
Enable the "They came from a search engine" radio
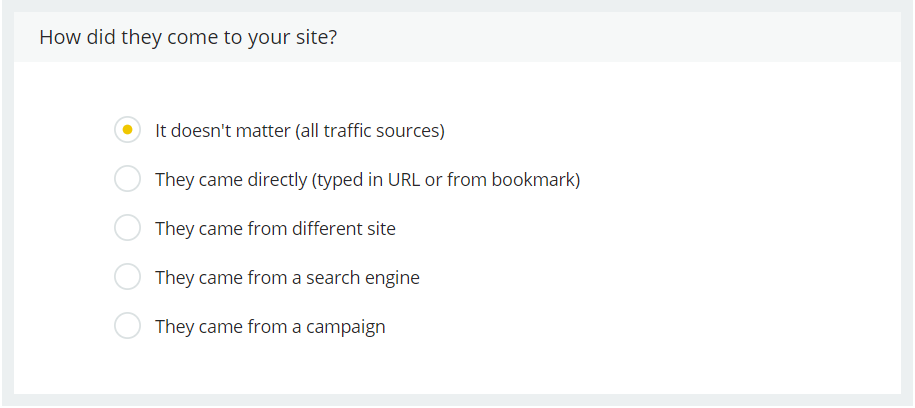pyautogui.click(x=127, y=277)
